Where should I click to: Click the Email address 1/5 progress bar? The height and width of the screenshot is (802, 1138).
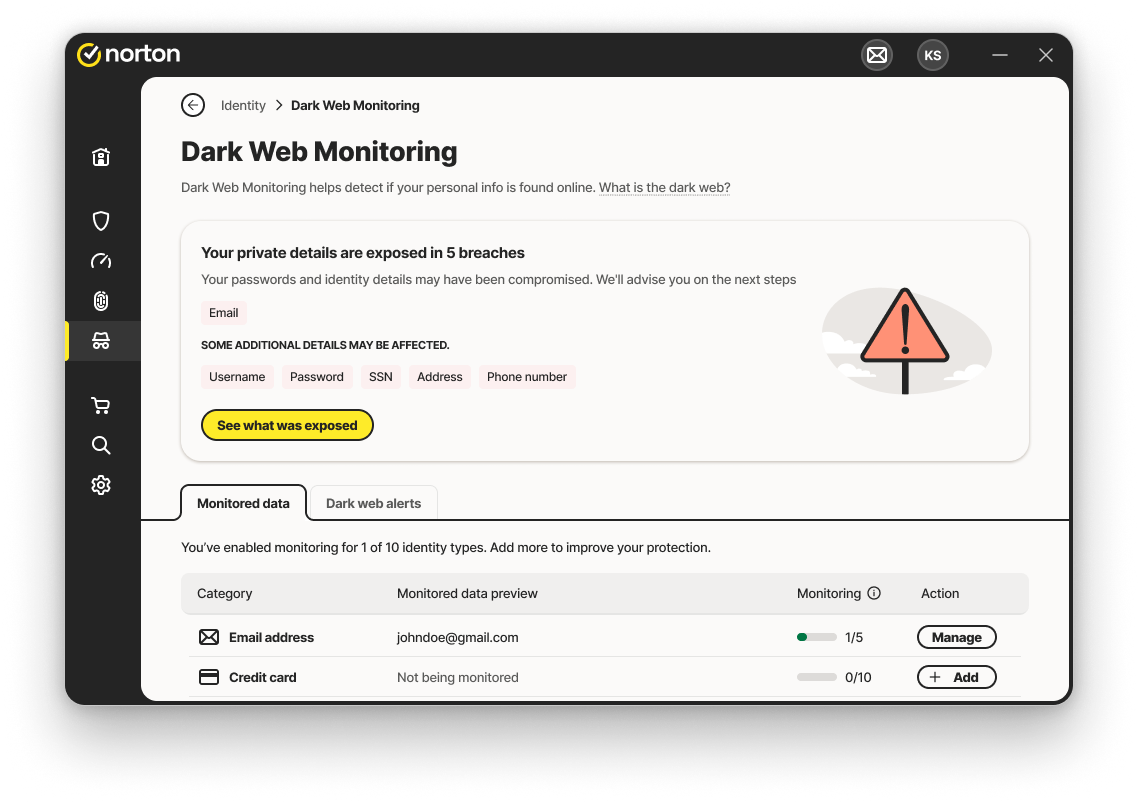point(816,637)
